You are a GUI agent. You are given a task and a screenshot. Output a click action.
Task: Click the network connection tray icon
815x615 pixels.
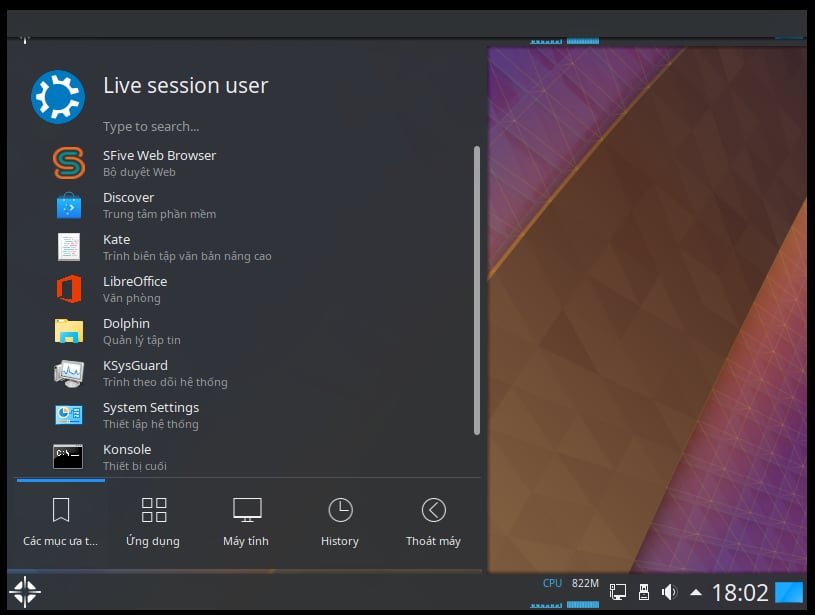(618, 592)
